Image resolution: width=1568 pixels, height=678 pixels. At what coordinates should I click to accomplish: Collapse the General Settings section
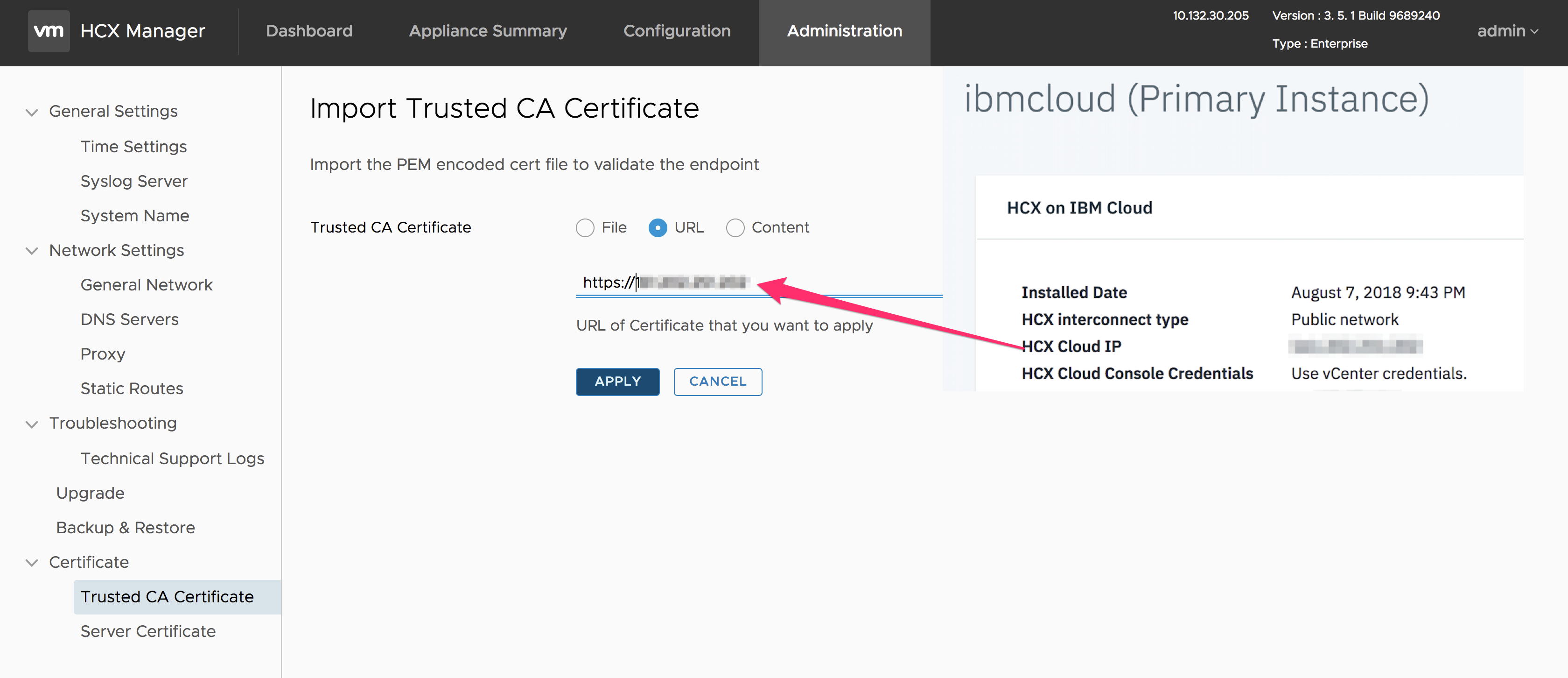pos(32,111)
